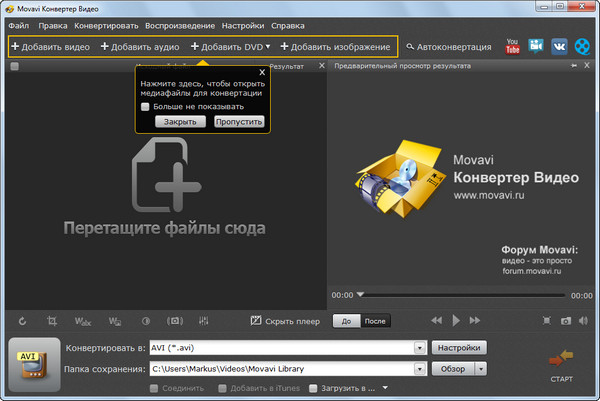Expand the 'Конвертировать в' format dropdown
The image size is (600, 401).
point(421,348)
